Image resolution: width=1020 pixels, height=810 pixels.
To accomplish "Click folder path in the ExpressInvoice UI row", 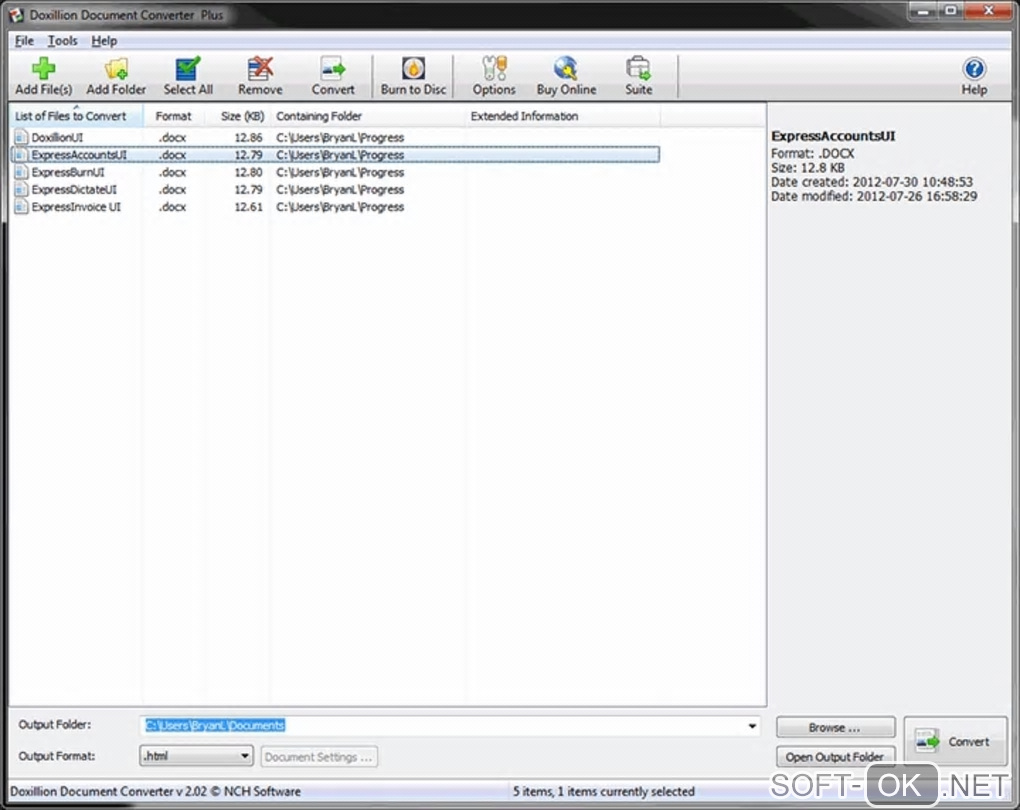I will 340,207.
